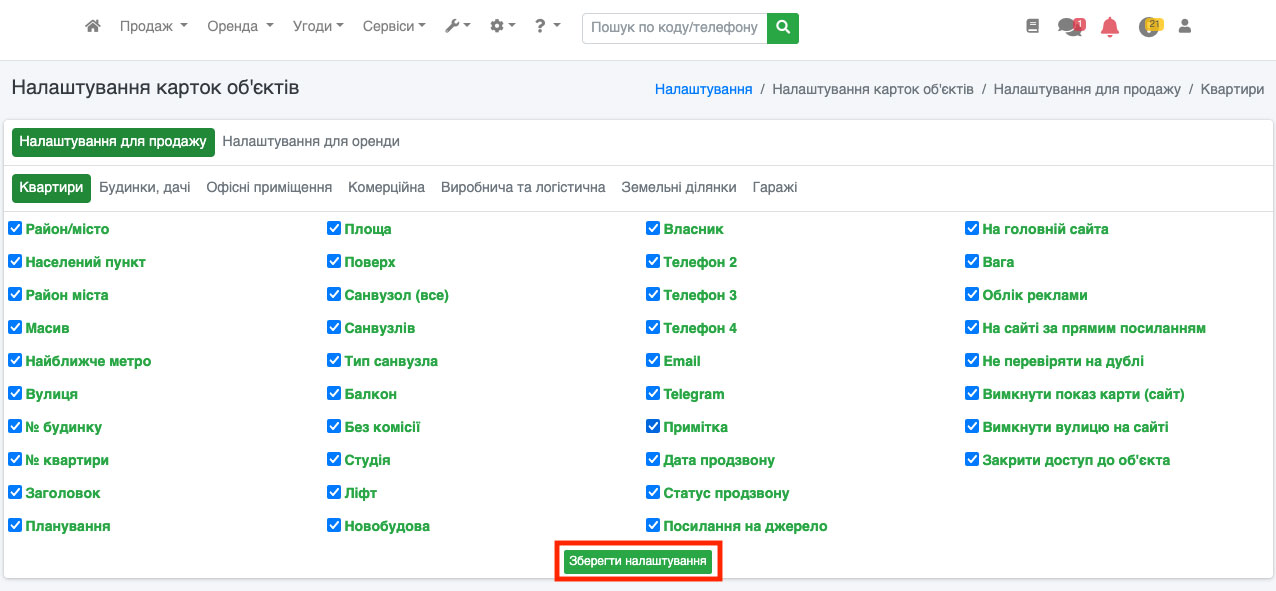Disable the Telegram field checkbox
This screenshot has width=1276, height=591.
coord(654,394)
